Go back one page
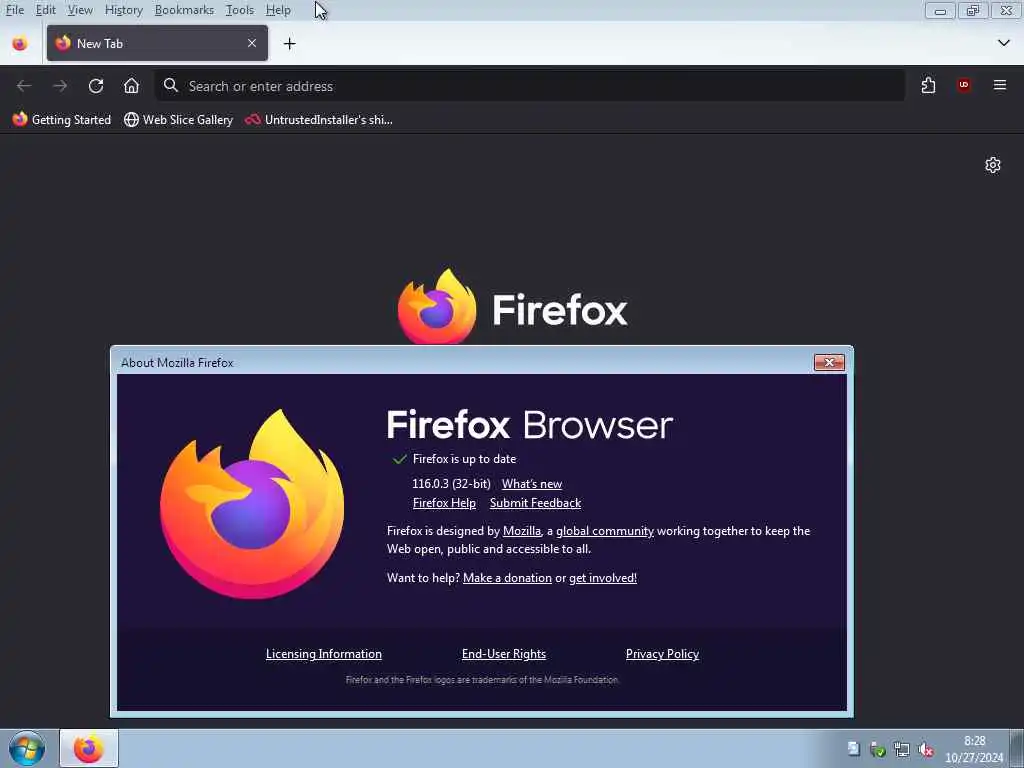Screen dimensions: 1024x768 point(24,86)
